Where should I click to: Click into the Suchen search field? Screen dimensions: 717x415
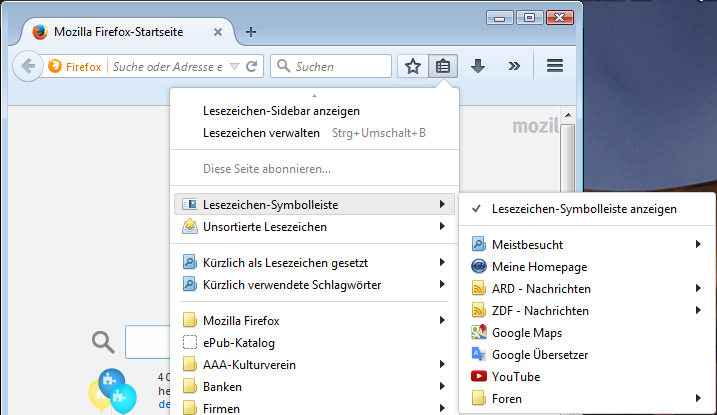coord(340,67)
